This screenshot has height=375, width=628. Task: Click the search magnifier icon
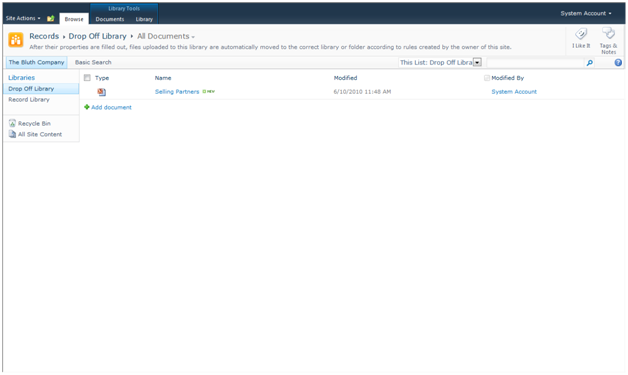coord(590,63)
